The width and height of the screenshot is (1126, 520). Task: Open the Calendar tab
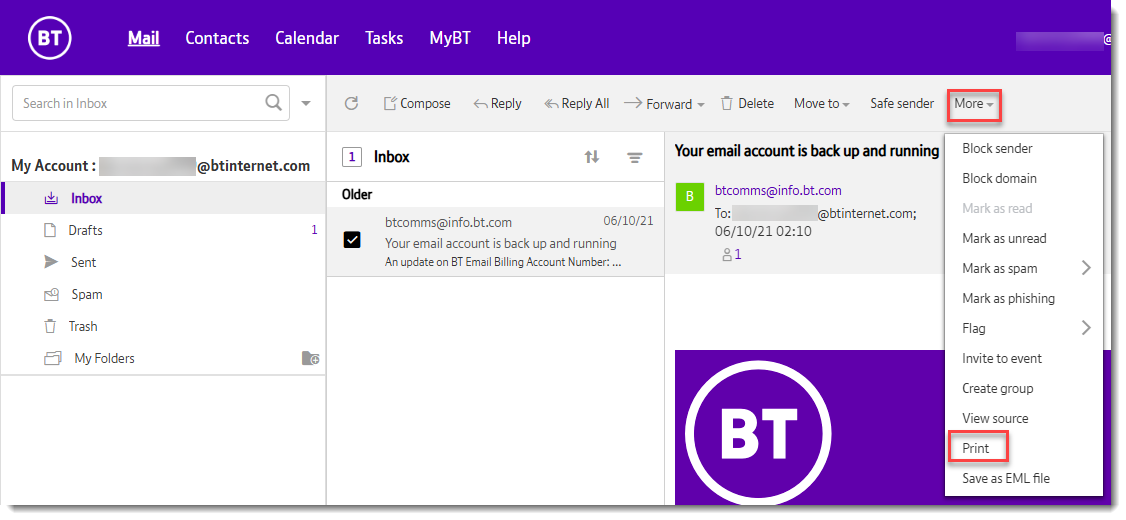pos(307,38)
